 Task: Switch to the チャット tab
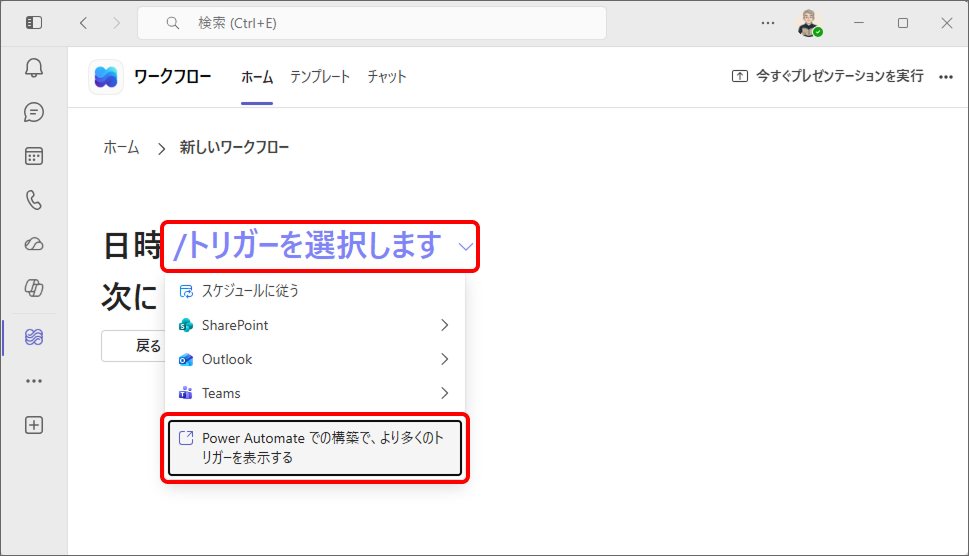(x=387, y=77)
